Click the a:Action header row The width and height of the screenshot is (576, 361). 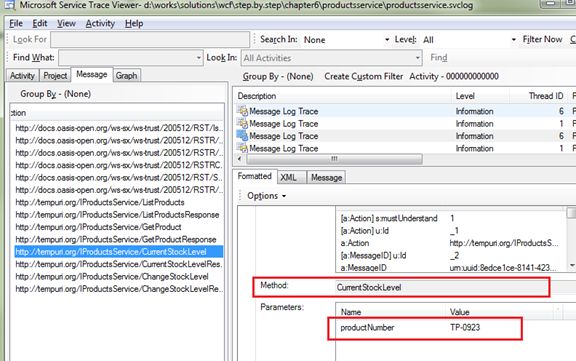click(450, 243)
